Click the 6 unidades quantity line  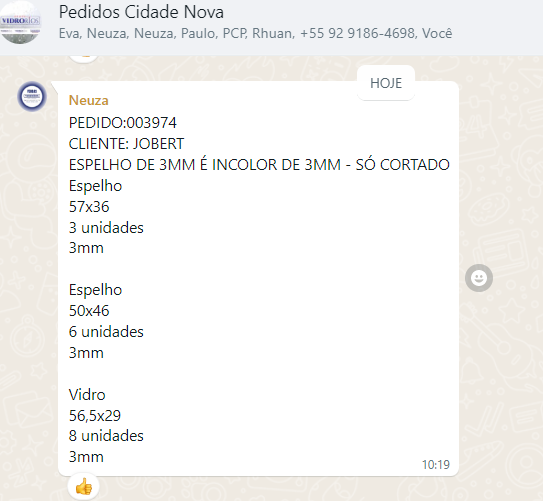(x=106, y=332)
